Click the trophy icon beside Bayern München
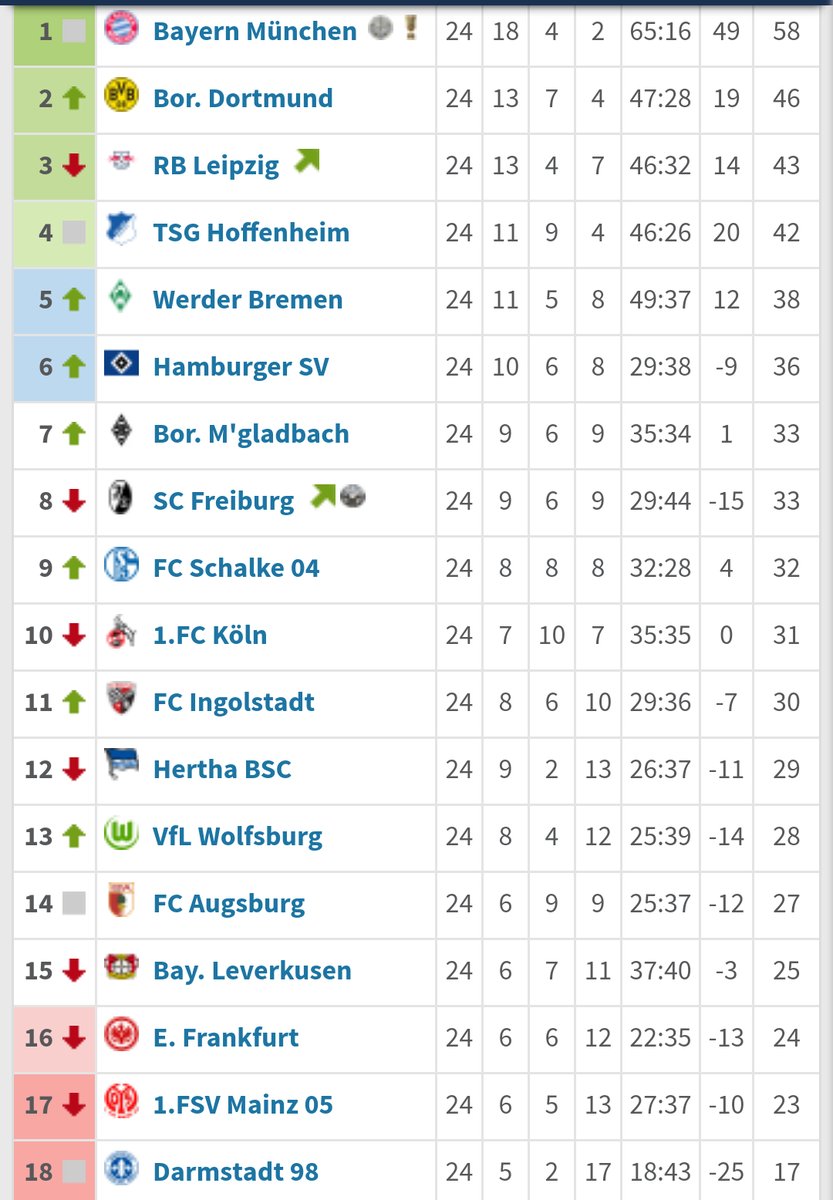This screenshot has width=833, height=1200. (411, 28)
